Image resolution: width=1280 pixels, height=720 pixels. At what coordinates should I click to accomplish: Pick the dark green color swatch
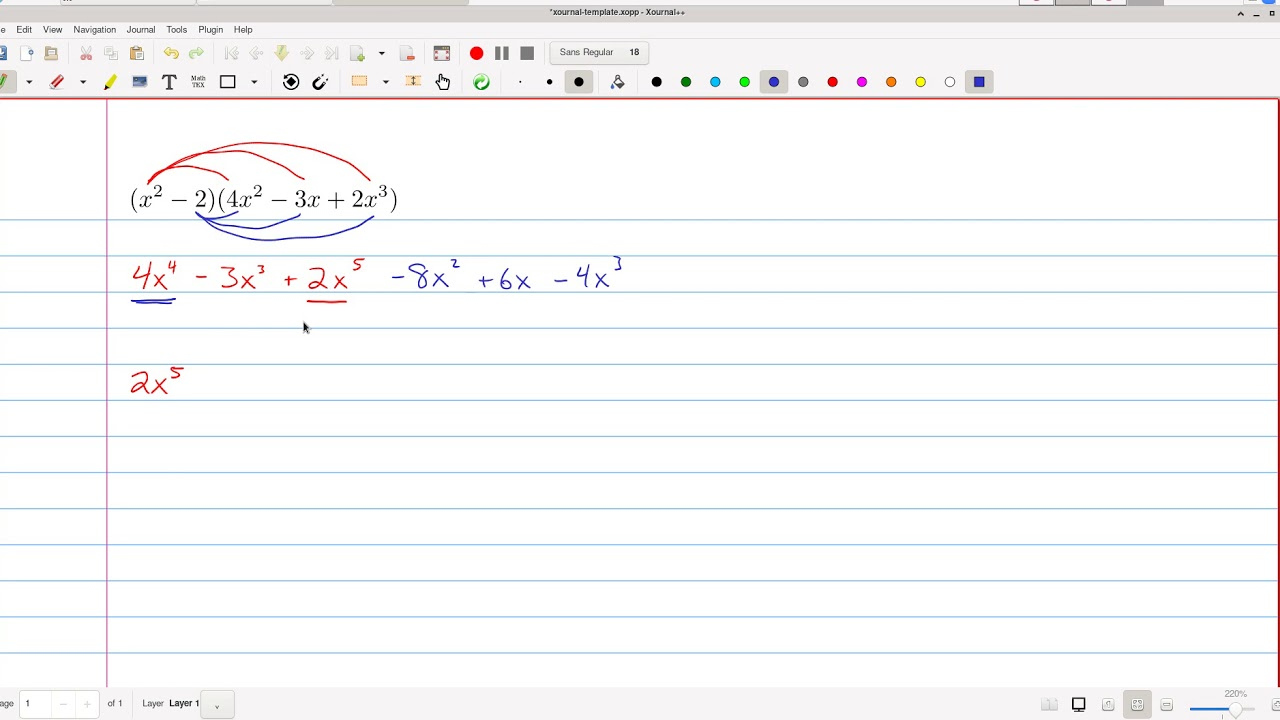click(686, 82)
